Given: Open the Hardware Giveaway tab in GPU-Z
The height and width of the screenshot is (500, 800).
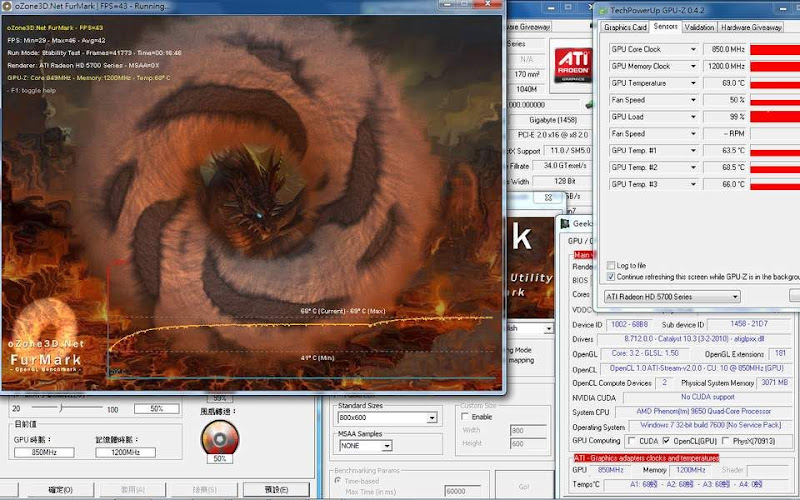Looking at the screenshot, I should pos(751,27).
